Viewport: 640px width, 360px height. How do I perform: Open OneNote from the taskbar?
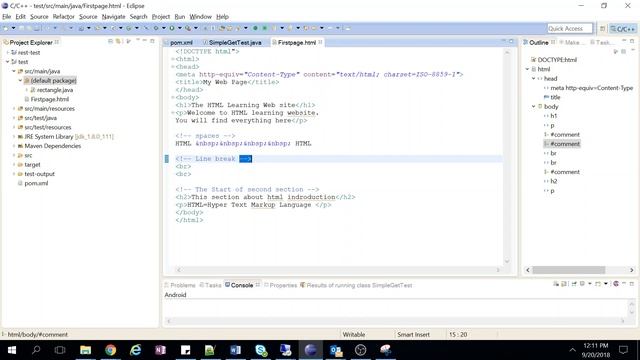160,350
